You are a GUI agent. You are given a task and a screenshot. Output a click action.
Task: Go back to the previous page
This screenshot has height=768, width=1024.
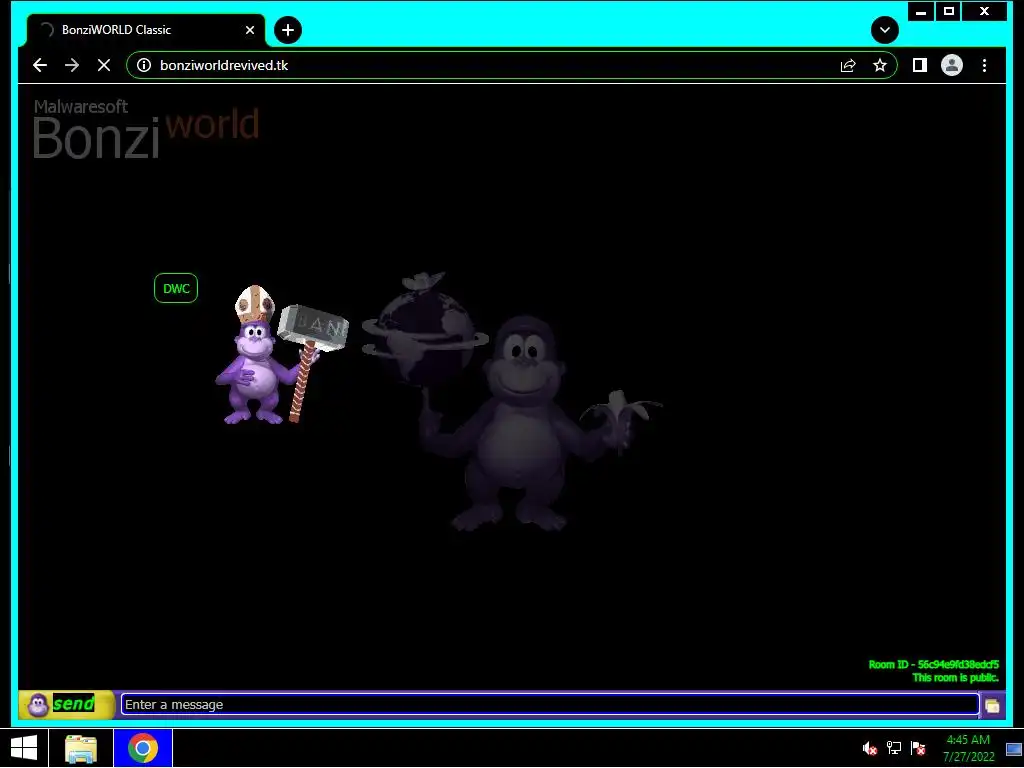coord(40,65)
